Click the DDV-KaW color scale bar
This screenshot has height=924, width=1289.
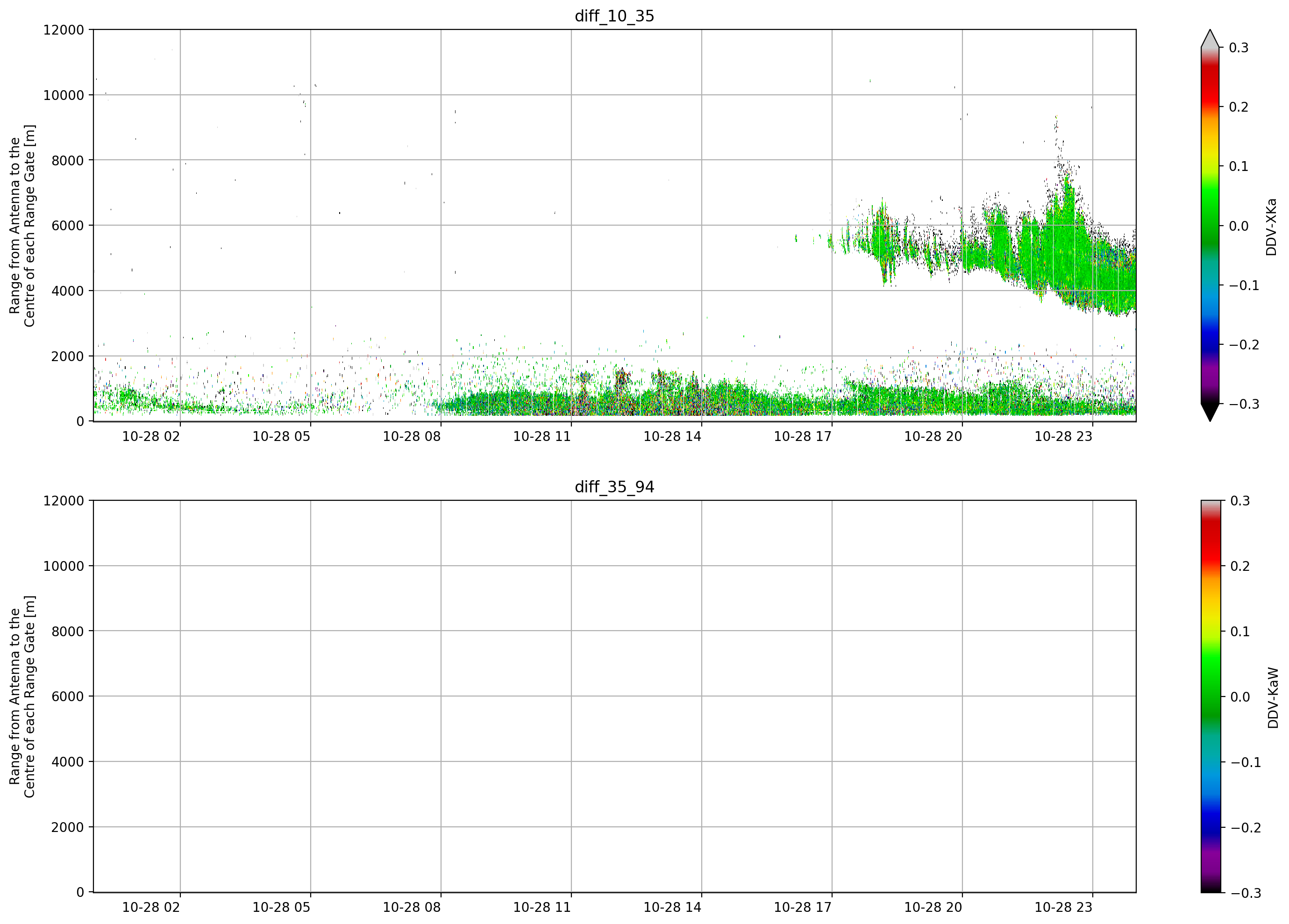[1210, 697]
